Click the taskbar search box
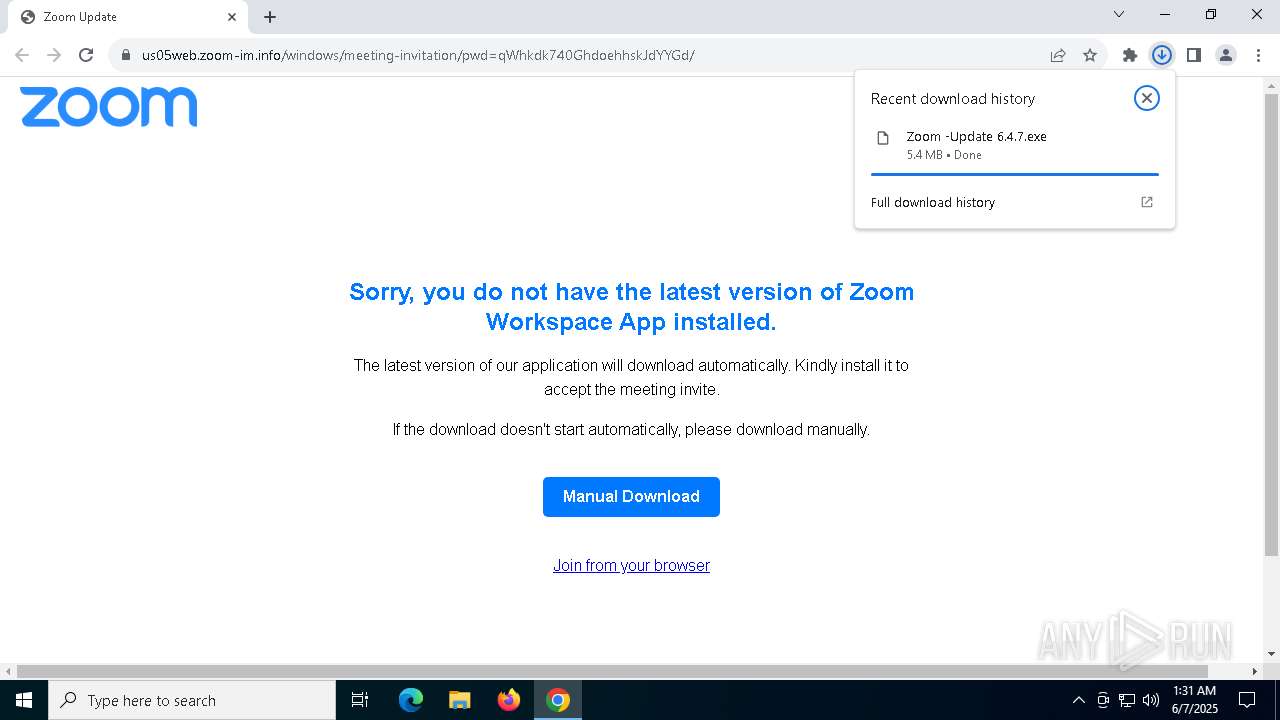This screenshot has height=720, width=1280. click(x=192, y=700)
